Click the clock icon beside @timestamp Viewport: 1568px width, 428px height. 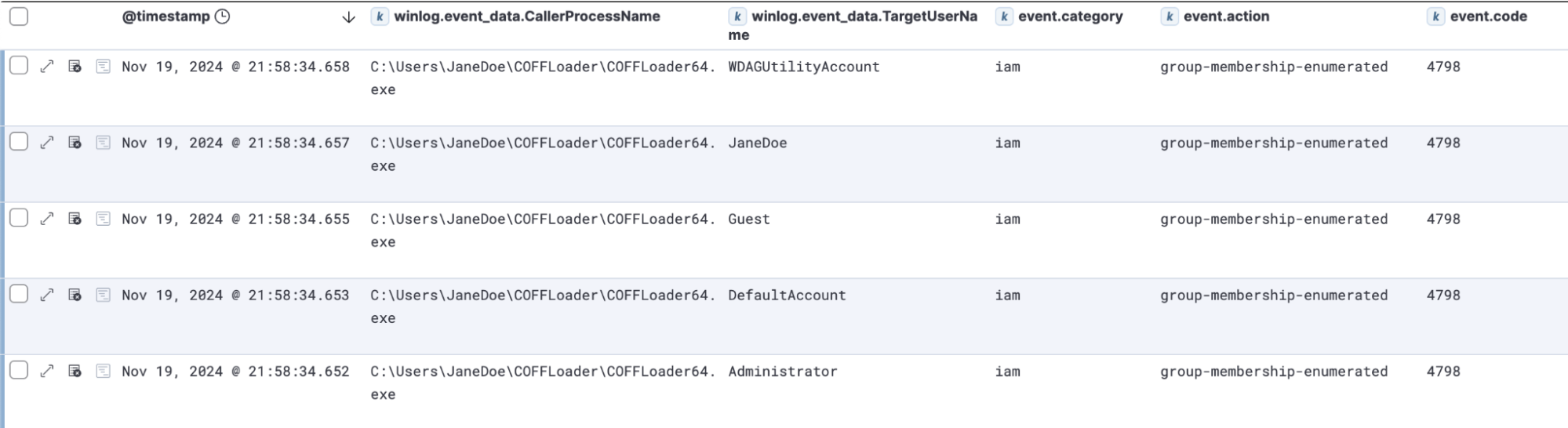click(223, 16)
